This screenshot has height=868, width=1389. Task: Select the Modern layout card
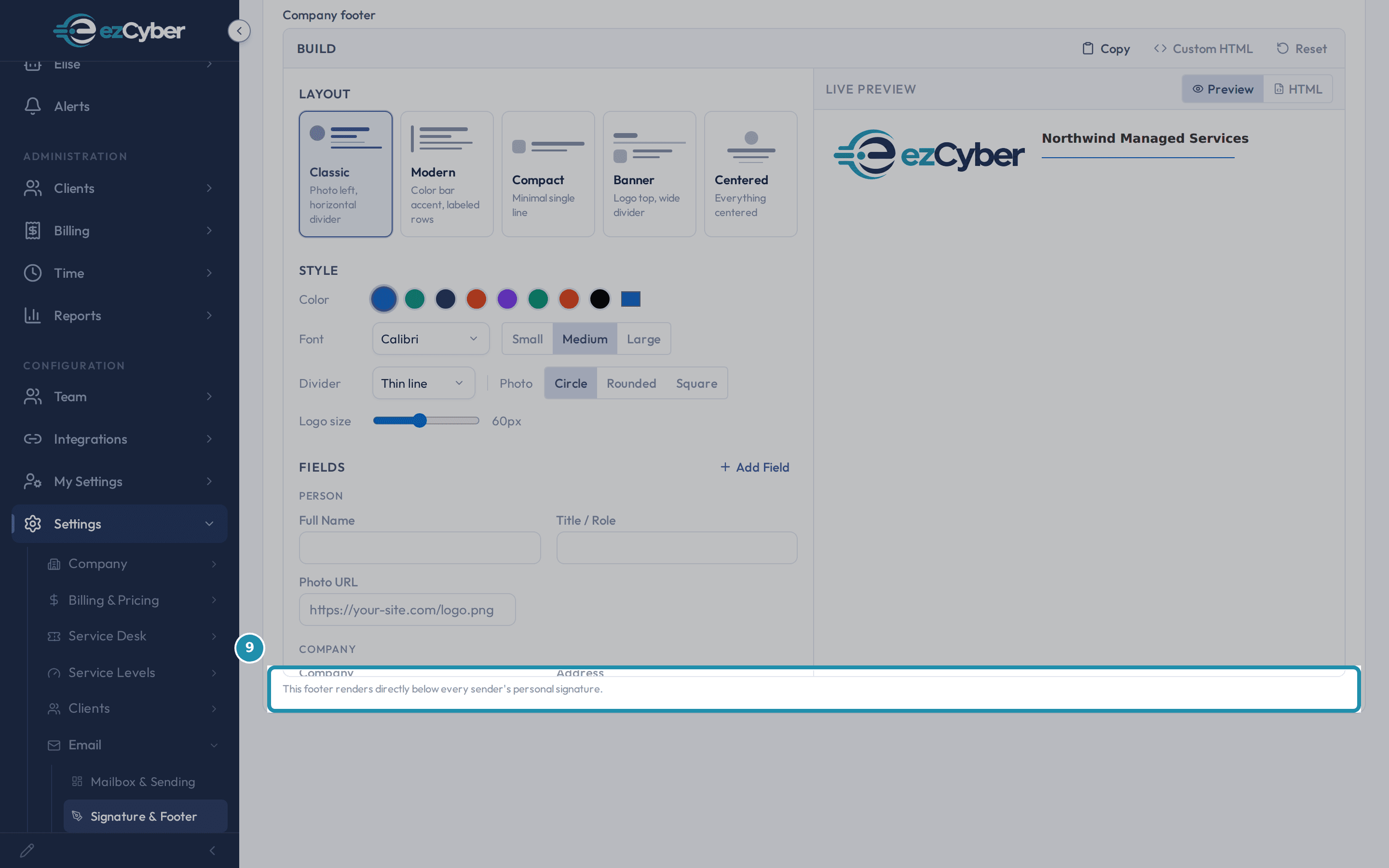pos(447,174)
